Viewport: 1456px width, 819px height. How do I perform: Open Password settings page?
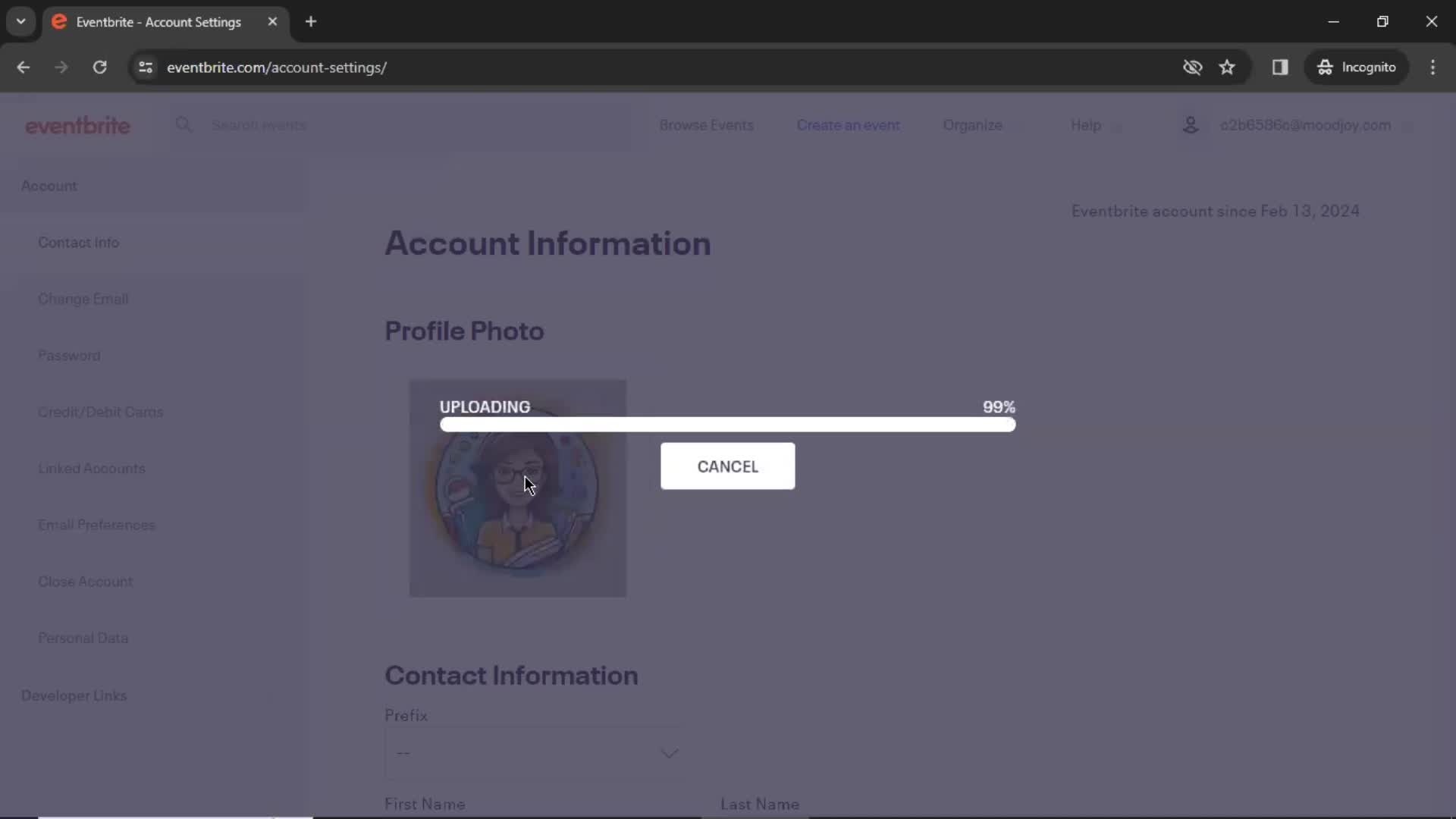tap(69, 356)
